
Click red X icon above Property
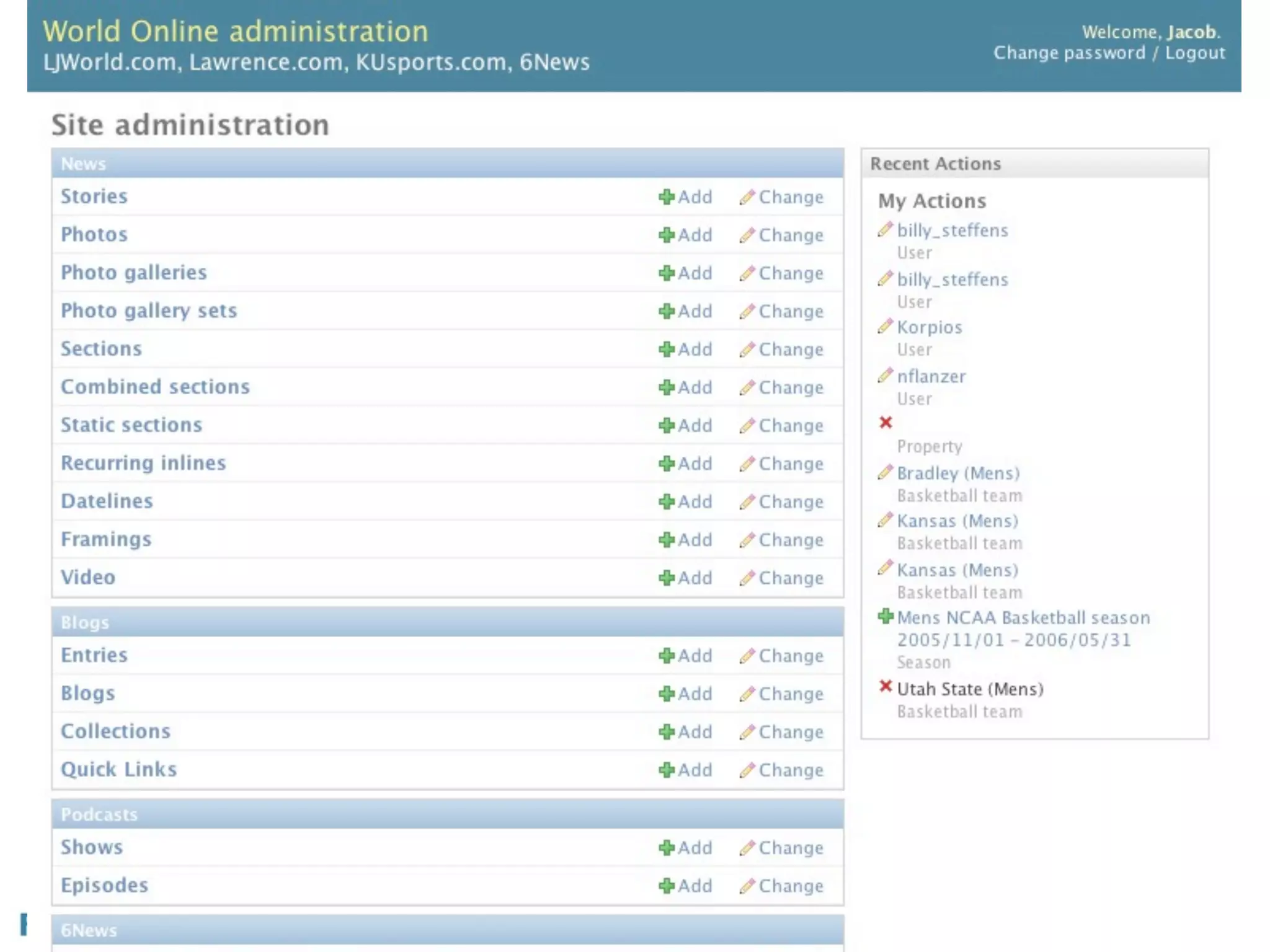point(886,423)
